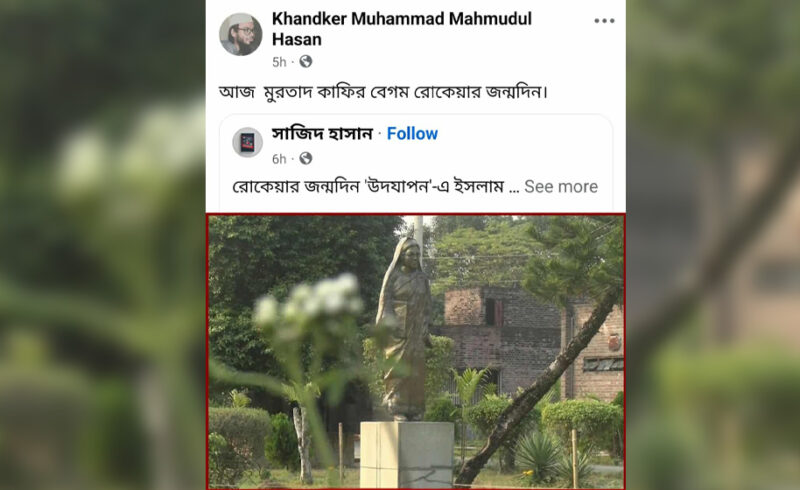Select the caption starting with আজ মুরতাদ
Viewport: 800px width, 490px height.
(x=383, y=92)
